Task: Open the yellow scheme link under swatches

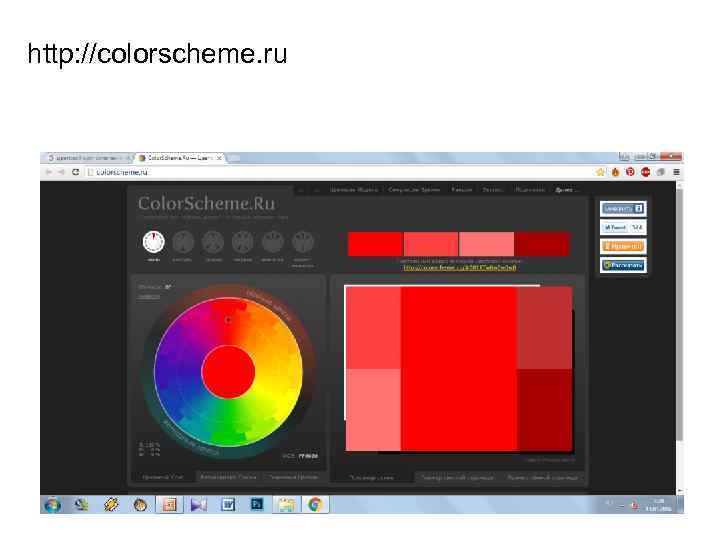Action: tap(460, 268)
